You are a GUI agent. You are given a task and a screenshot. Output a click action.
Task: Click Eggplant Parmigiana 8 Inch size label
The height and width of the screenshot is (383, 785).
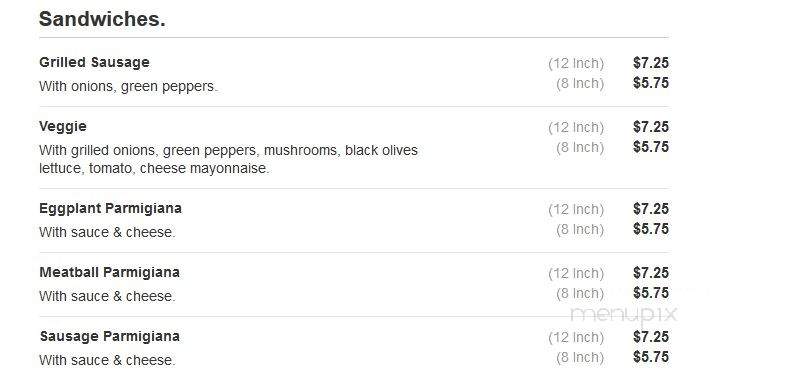pyautogui.click(x=580, y=230)
